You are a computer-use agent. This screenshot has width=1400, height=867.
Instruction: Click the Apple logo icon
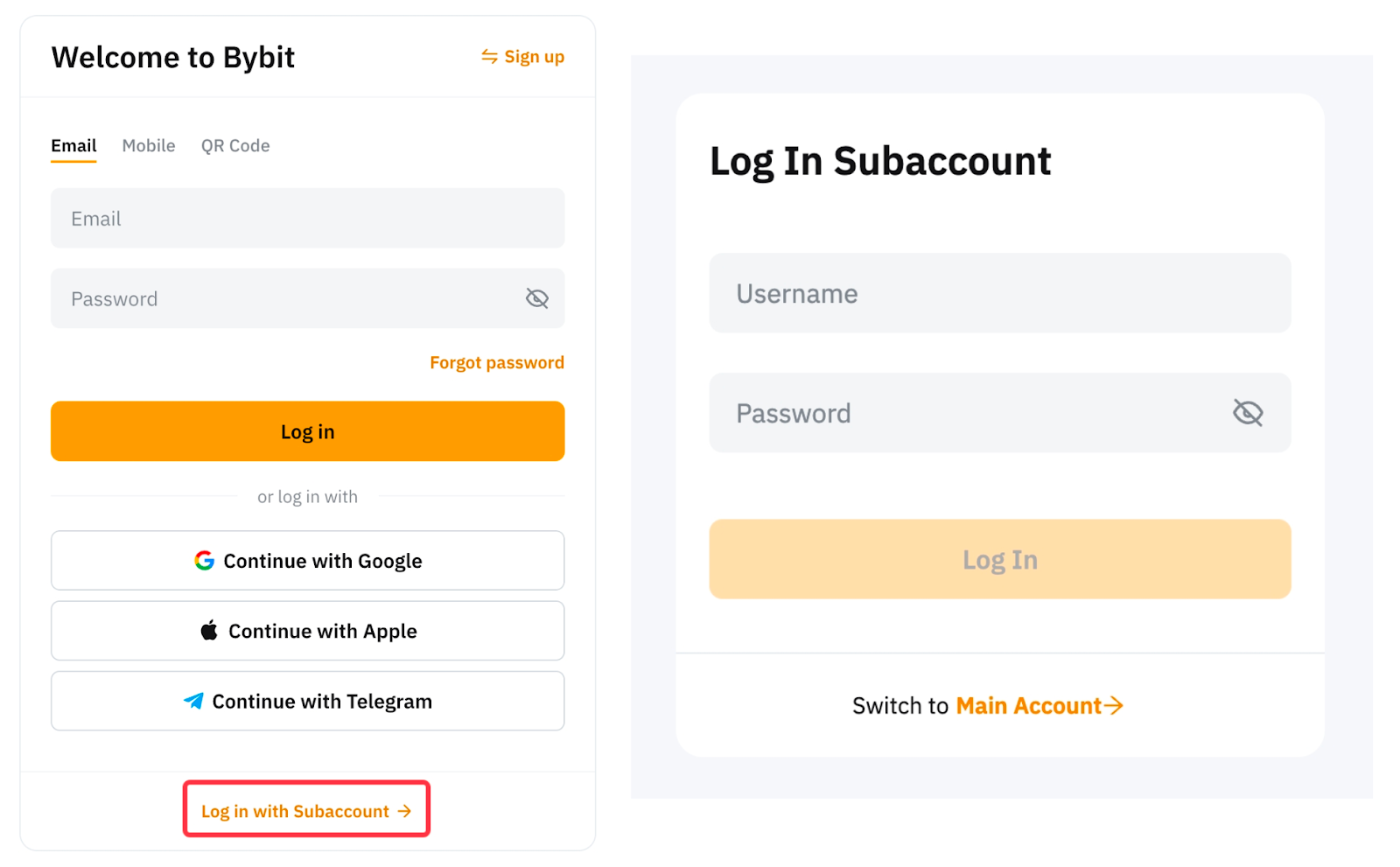(209, 631)
